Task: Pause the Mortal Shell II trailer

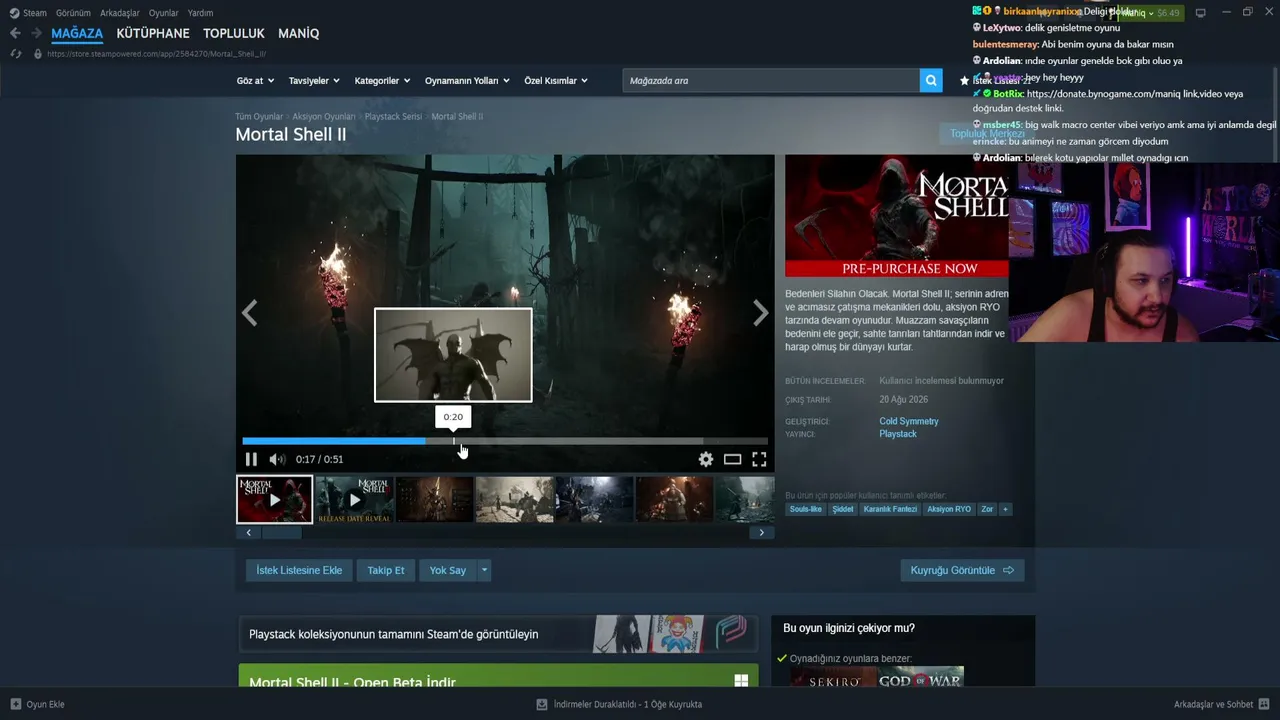Action: (x=251, y=459)
